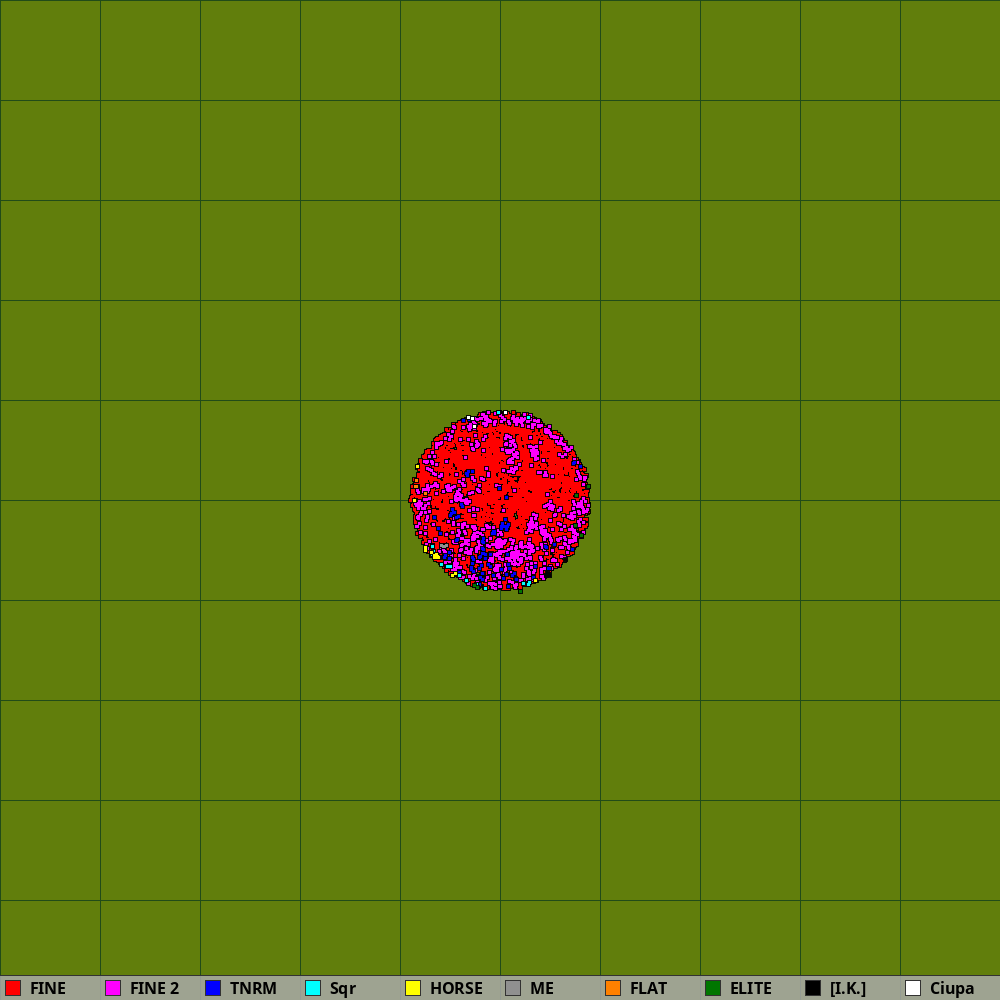Click the FLAT team name
The image size is (1000, 1000).
pos(648,988)
